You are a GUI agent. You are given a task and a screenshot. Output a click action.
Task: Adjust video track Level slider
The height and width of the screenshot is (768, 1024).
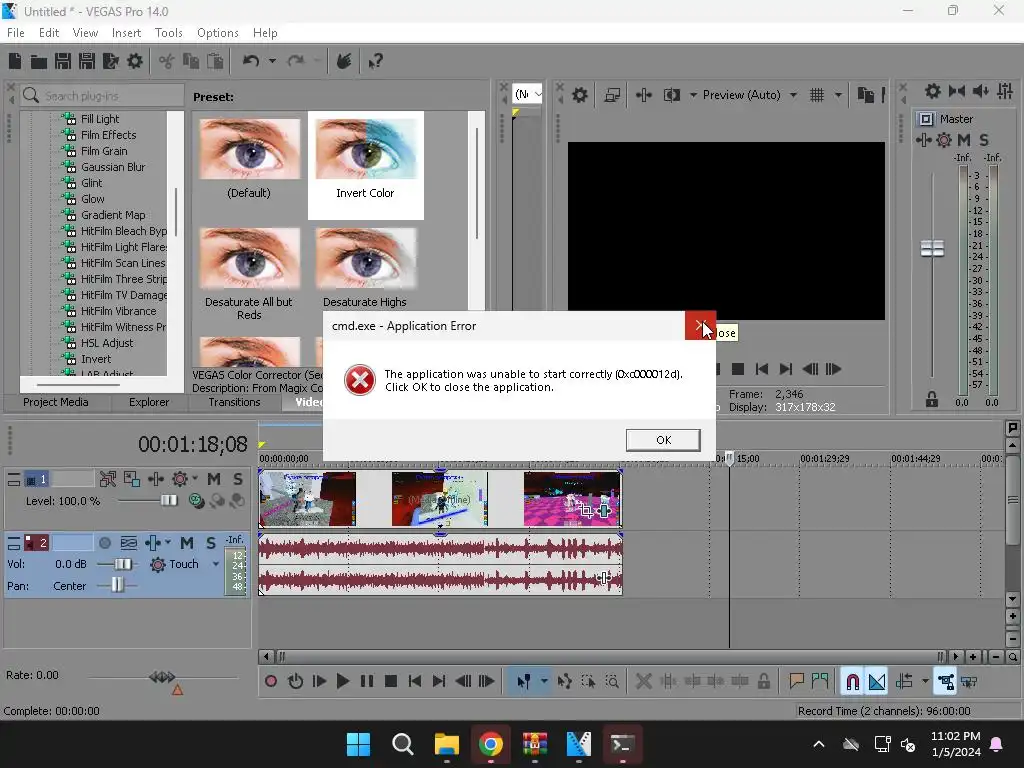coord(168,500)
